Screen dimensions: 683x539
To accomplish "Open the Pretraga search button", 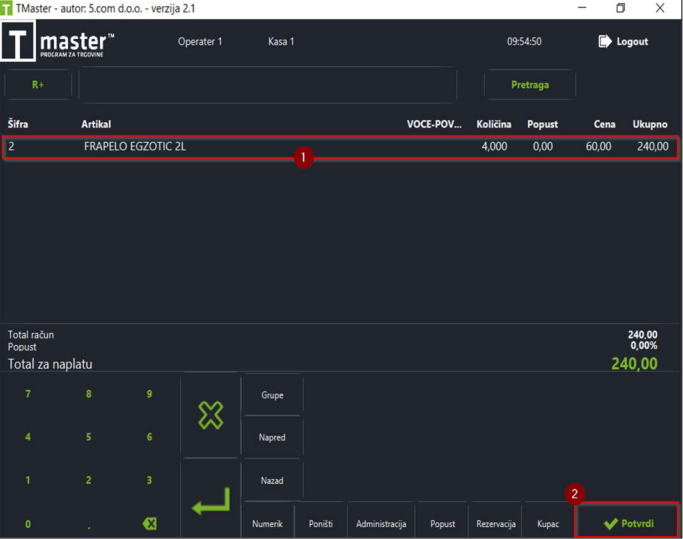I will coord(530,85).
